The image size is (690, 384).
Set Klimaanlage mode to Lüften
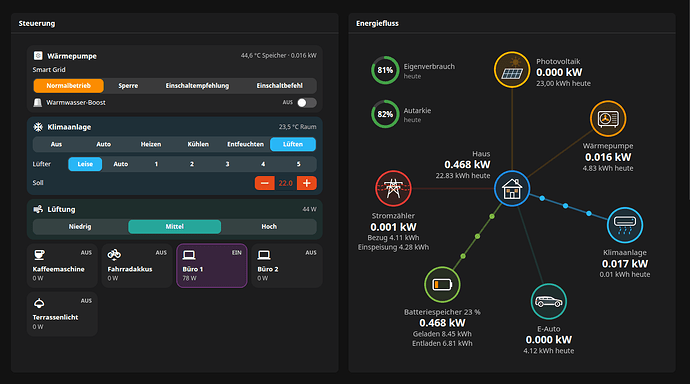(x=293, y=144)
